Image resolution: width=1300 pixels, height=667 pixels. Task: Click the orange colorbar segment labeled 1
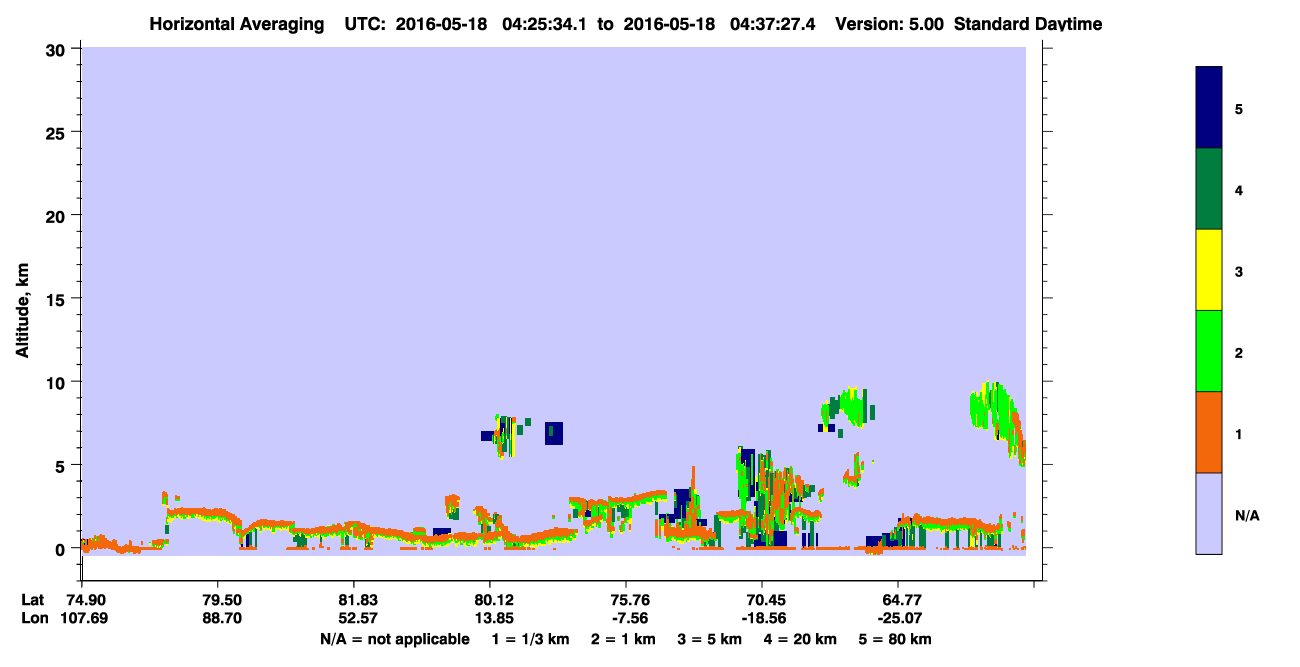pyautogui.click(x=1209, y=432)
